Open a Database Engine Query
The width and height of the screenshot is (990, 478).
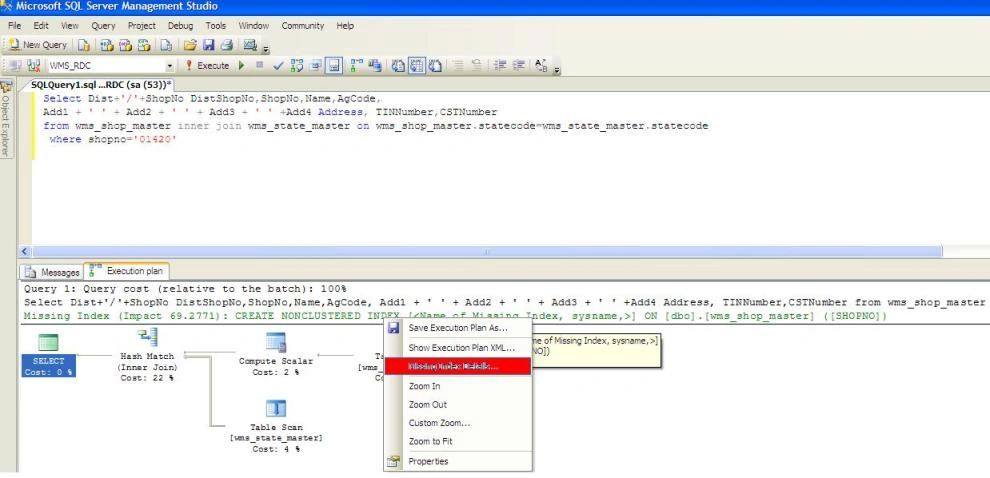tap(83, 45)
